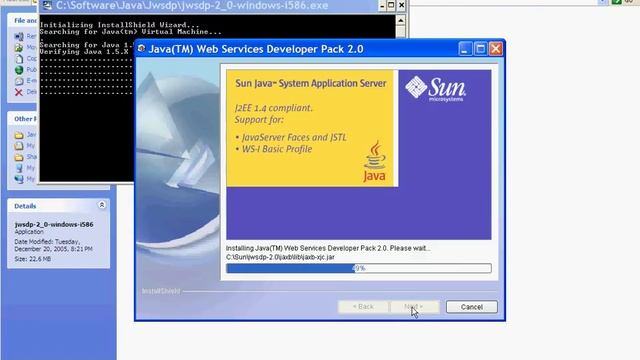
Task: Click the installation progress bar
Action: pyautogui.click(x=358, y=268)
